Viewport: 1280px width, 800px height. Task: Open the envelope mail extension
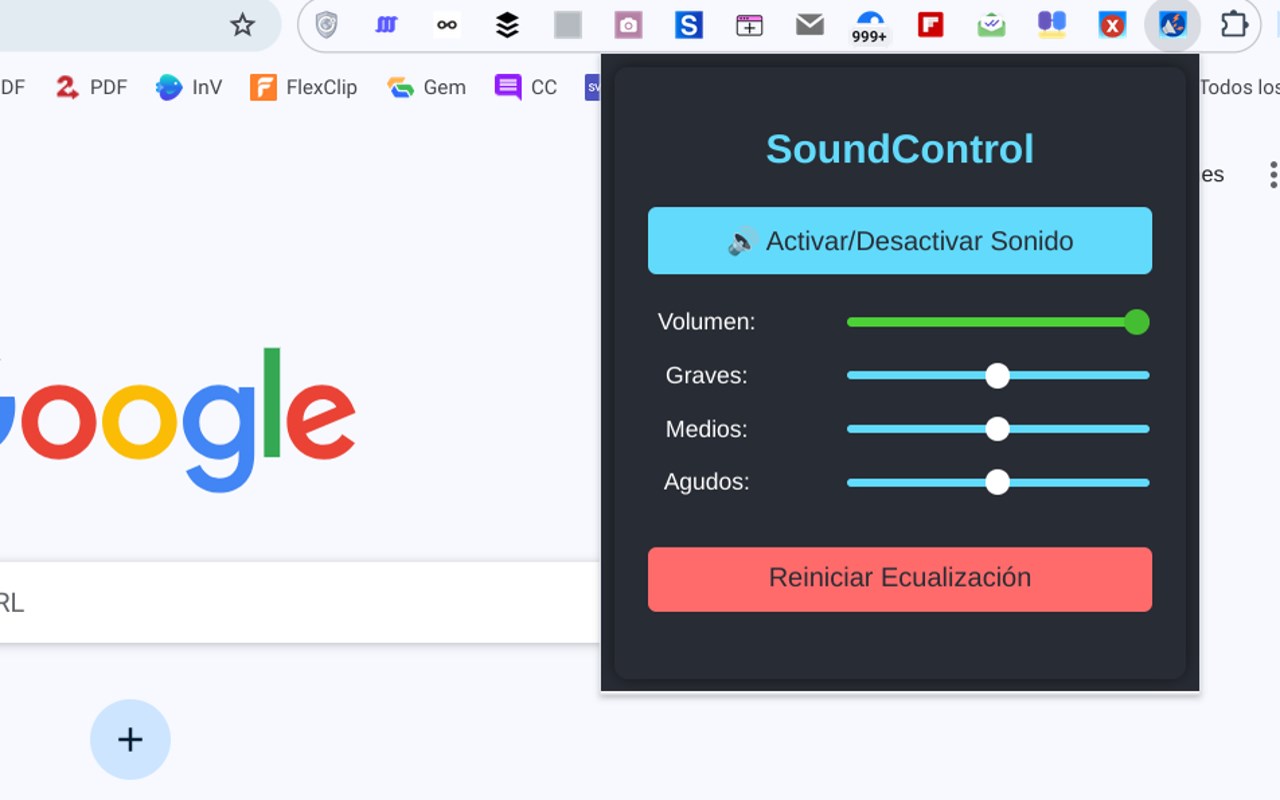810,25
